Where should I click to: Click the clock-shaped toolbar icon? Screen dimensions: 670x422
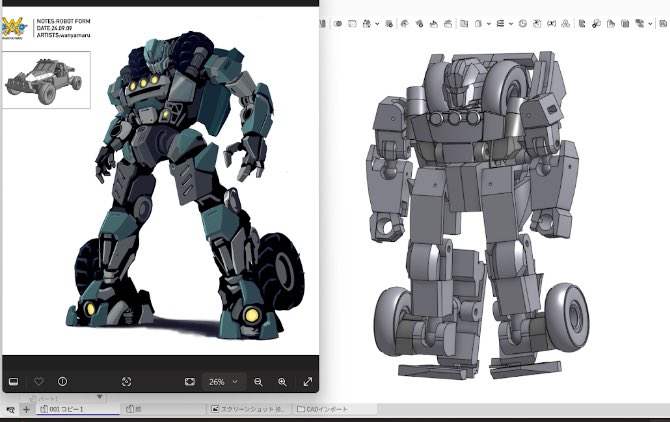(x=523, y=24)
